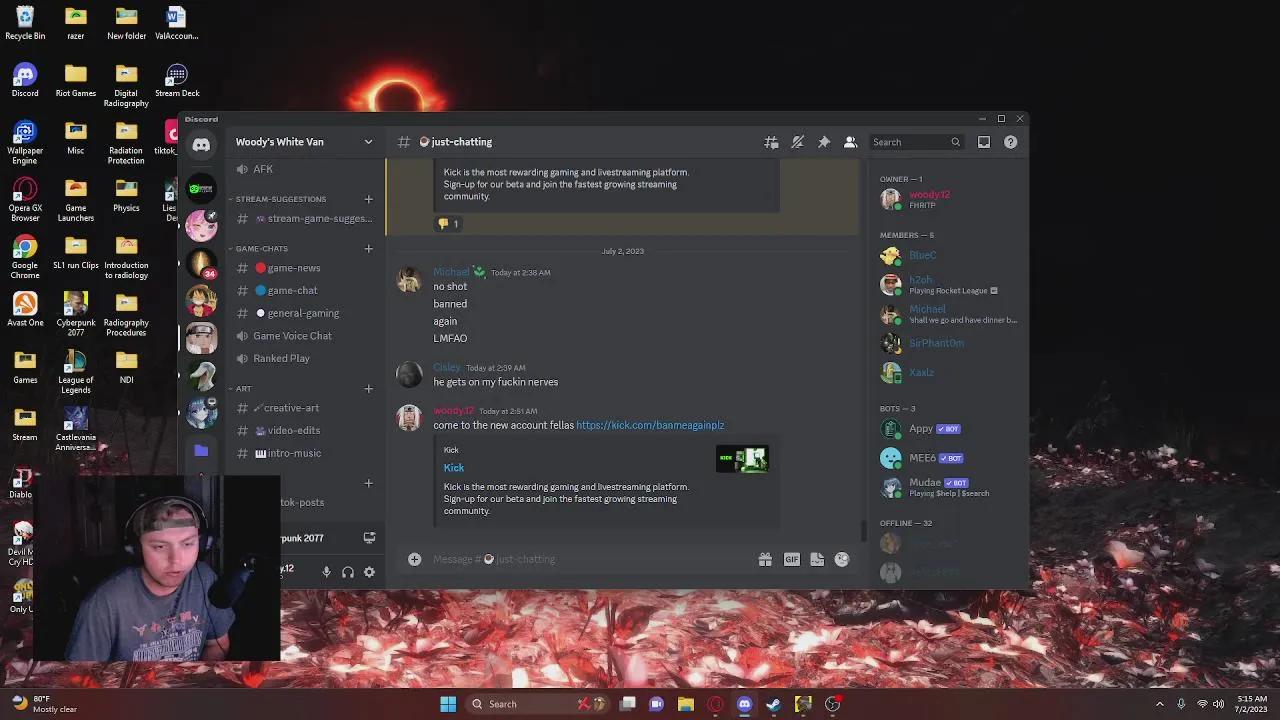Open Mudae bot in member list

[946, 487]
